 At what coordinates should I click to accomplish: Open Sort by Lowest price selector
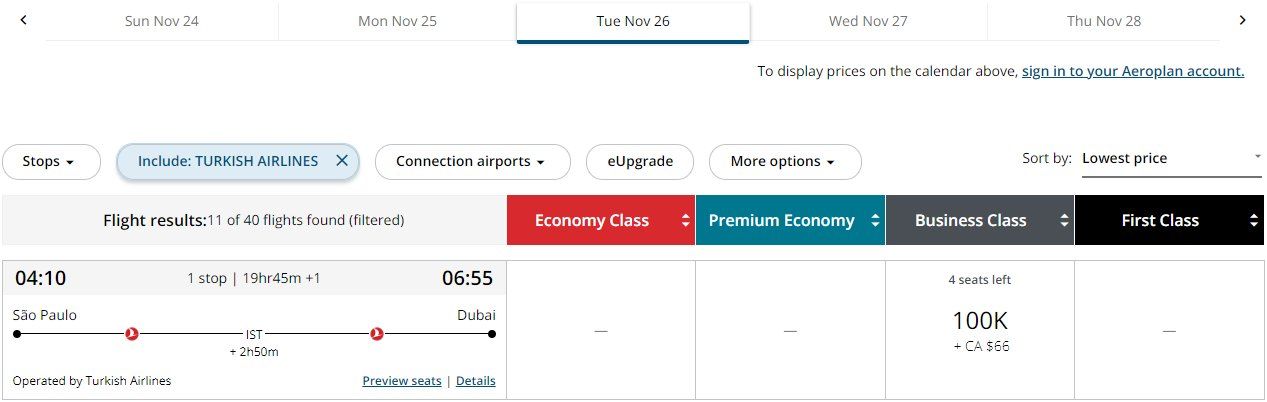click(x=1170, y=159)
